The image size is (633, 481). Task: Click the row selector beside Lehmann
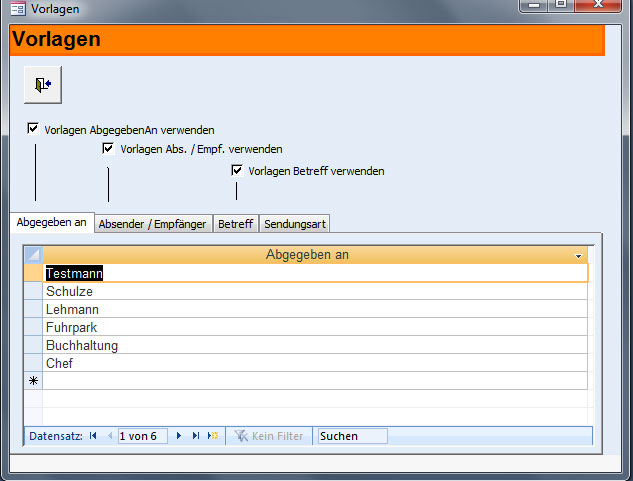(x=34, y=309)
